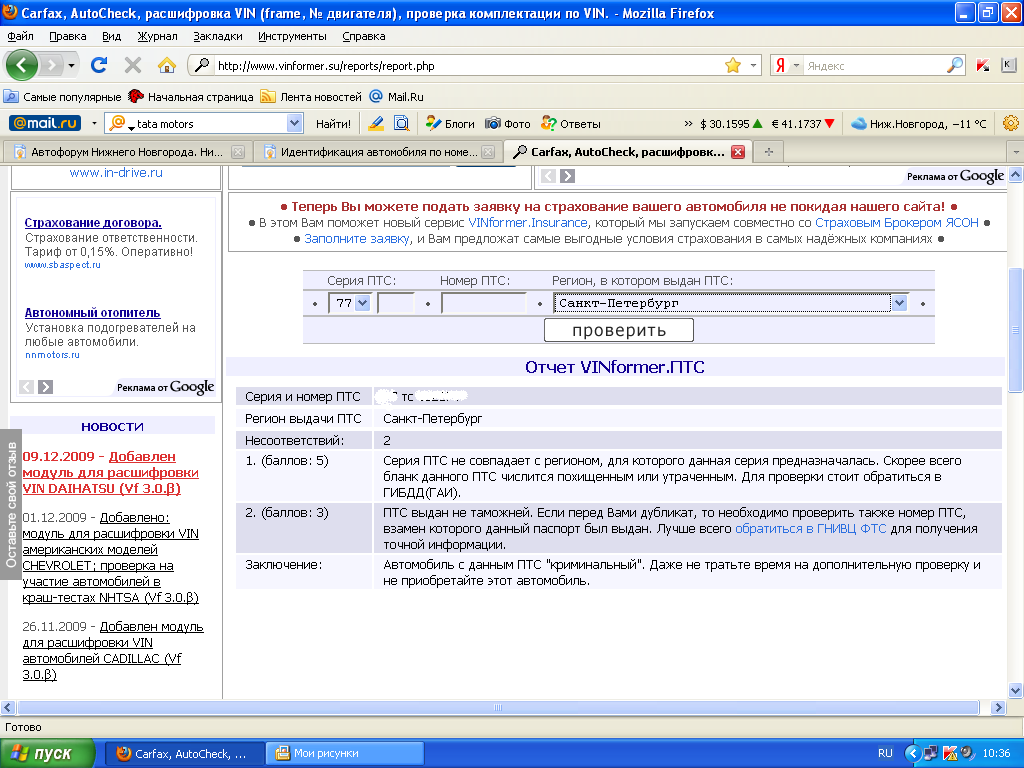Image resolution: width=1024 pixels, height=768 pixels.
Task: Switch to Автофорум Нижнего Новгорода tab
Action: coord(128,152)
